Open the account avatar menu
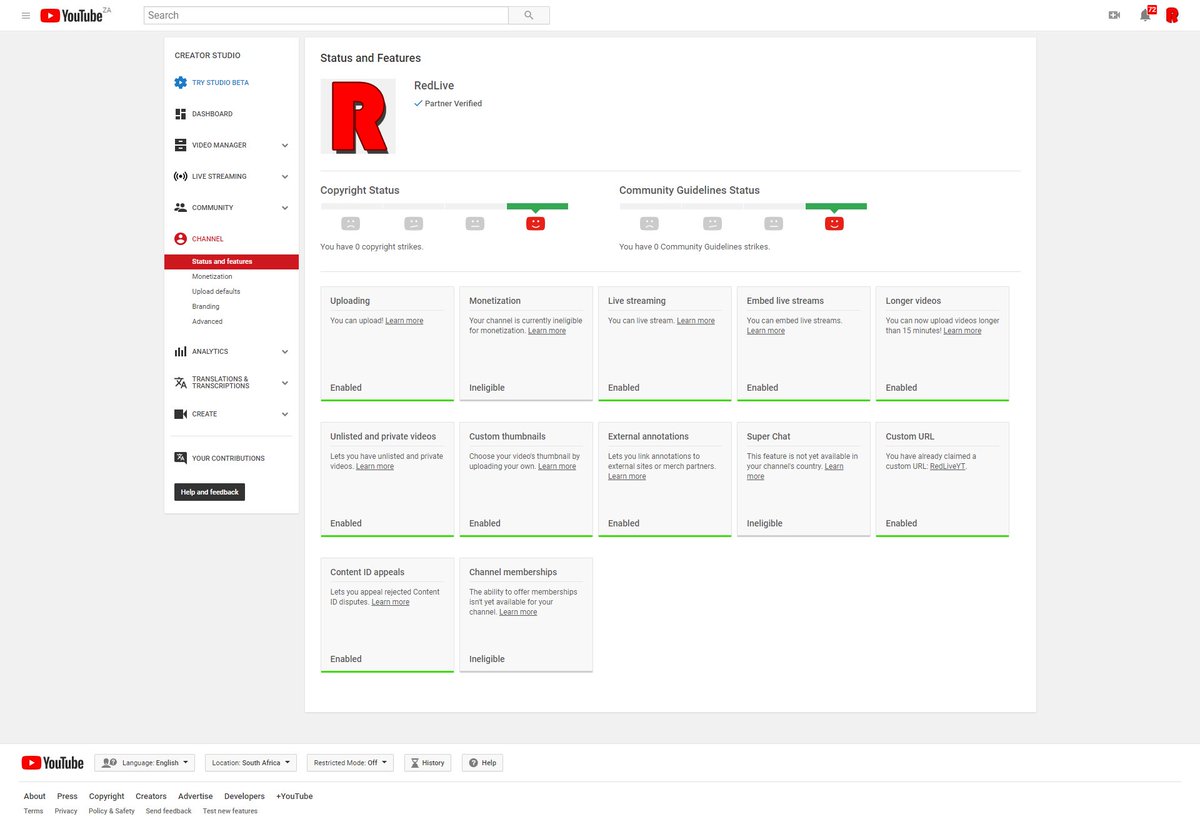1200x834 pixels. pos(1172,15)
